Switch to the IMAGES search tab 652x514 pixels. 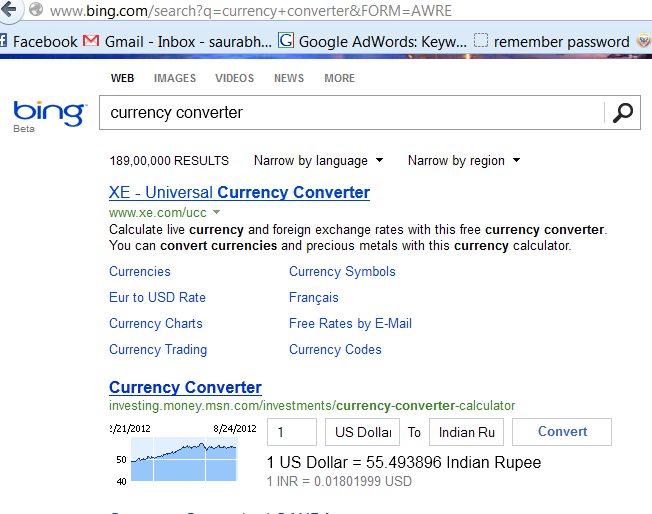click(175, 78)
